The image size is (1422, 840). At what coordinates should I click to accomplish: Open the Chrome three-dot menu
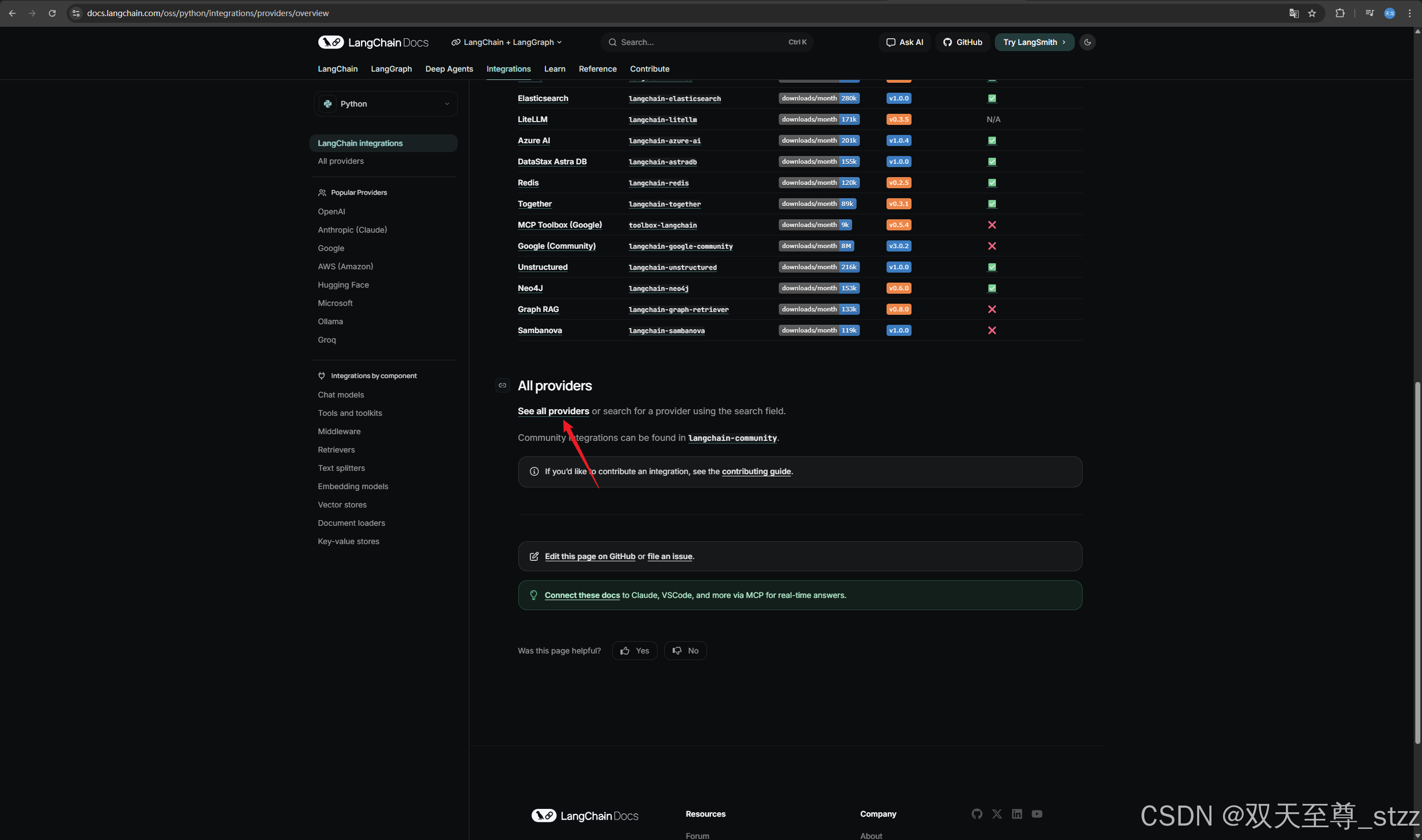[x=1410, y=13]
